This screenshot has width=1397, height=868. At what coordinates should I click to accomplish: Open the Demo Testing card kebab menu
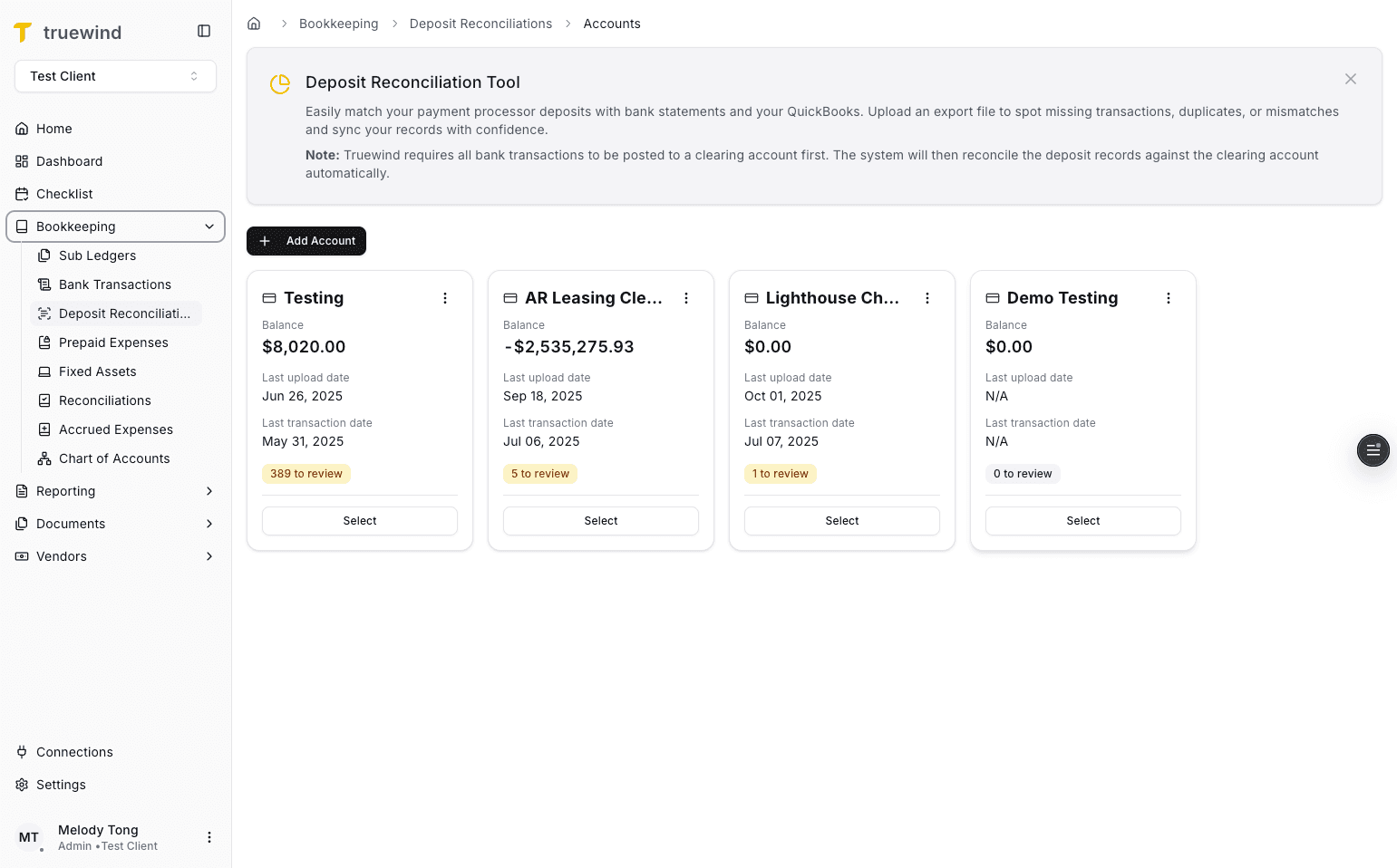(1168, 297)
